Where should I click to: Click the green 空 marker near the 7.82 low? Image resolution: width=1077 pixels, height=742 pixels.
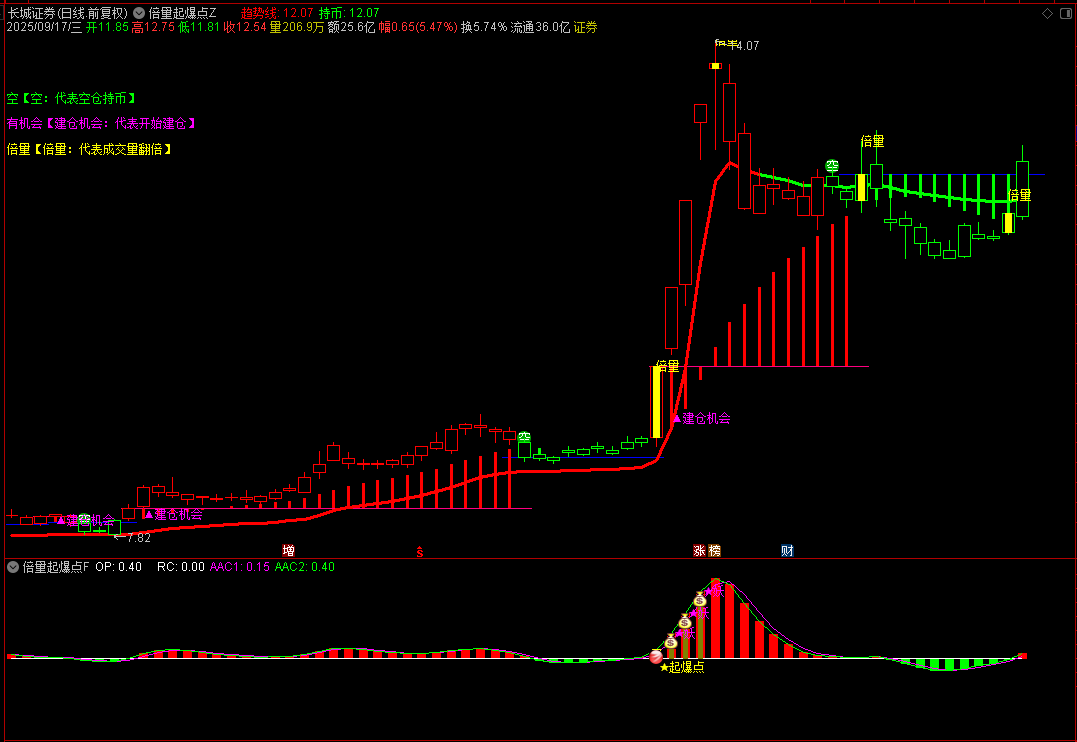(x=84, y=519)
